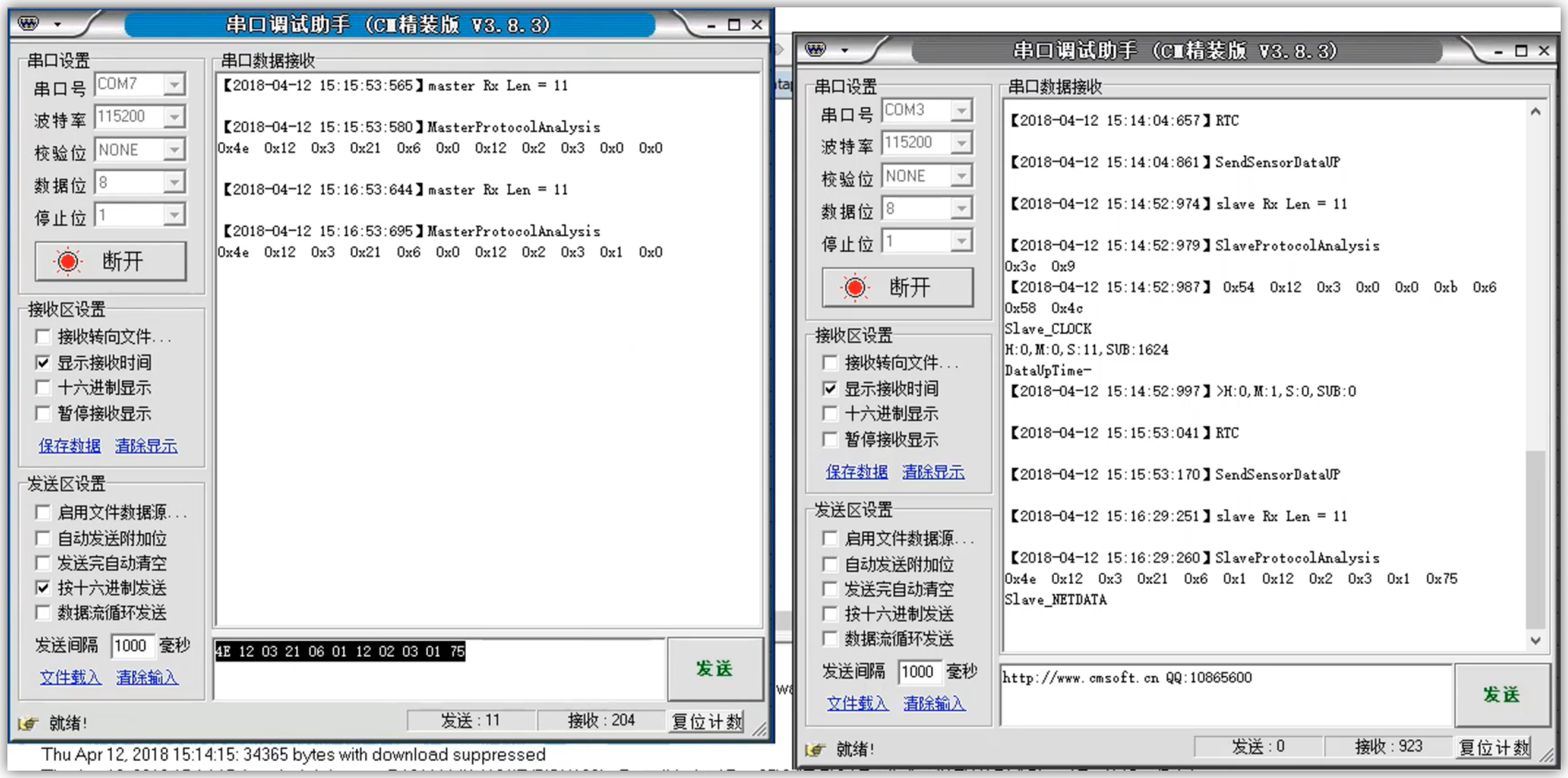Screen dimensions: 1568x778
Task: Expand the NONE parity dropdown in left window
Action: tap(174, 149)
